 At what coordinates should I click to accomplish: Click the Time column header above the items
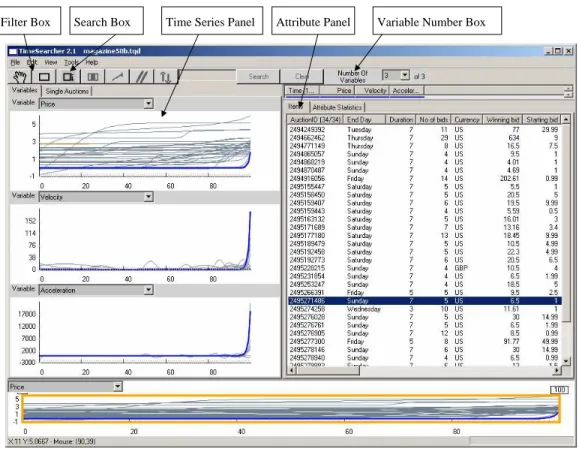tap(302, 90)
